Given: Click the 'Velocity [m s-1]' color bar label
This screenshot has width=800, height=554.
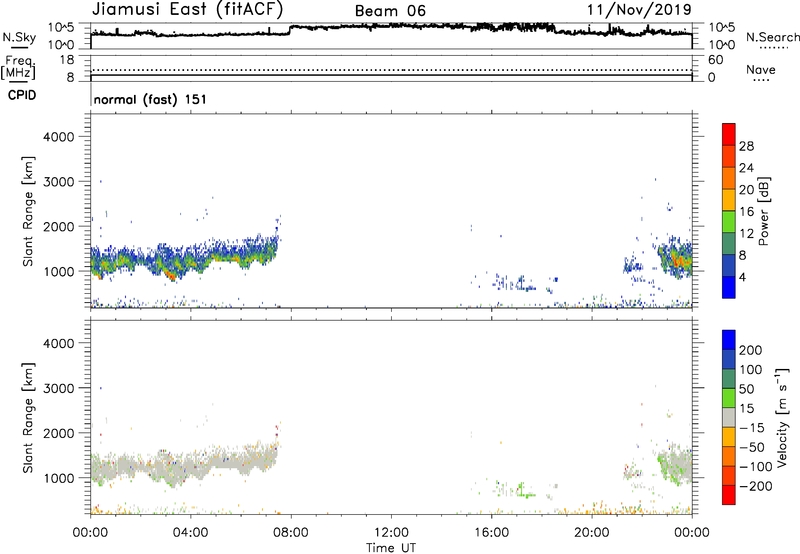Looking at the screenshot, I should click(782, 417).
